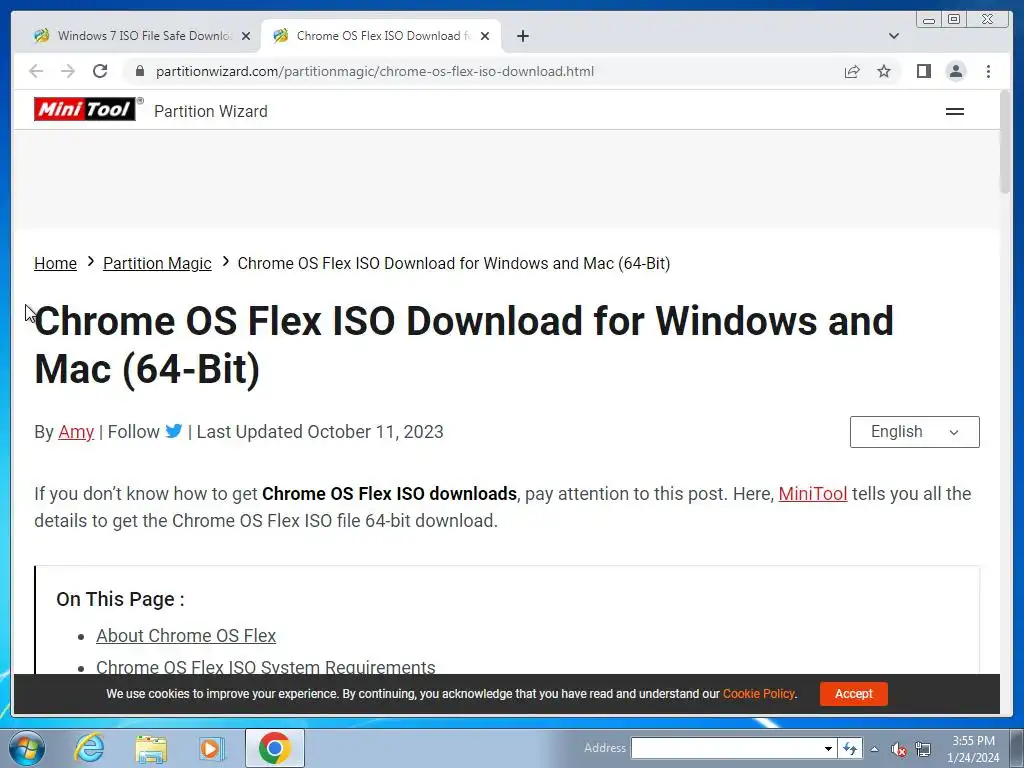Click the On This Page heading
This screenshot has height=768, width=1024.
click(x=120, y=599)
